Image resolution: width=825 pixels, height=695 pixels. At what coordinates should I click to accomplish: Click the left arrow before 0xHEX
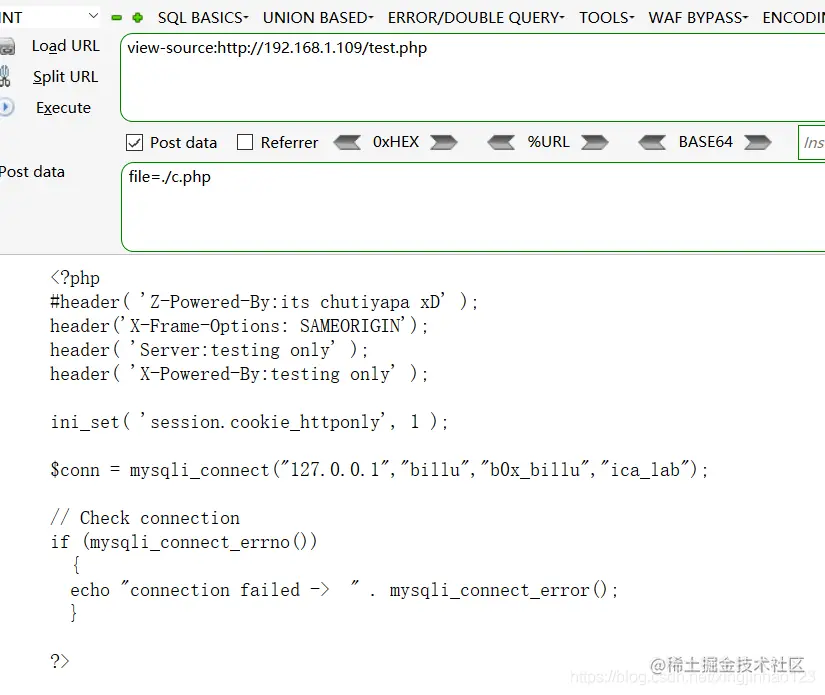(347, 143)
